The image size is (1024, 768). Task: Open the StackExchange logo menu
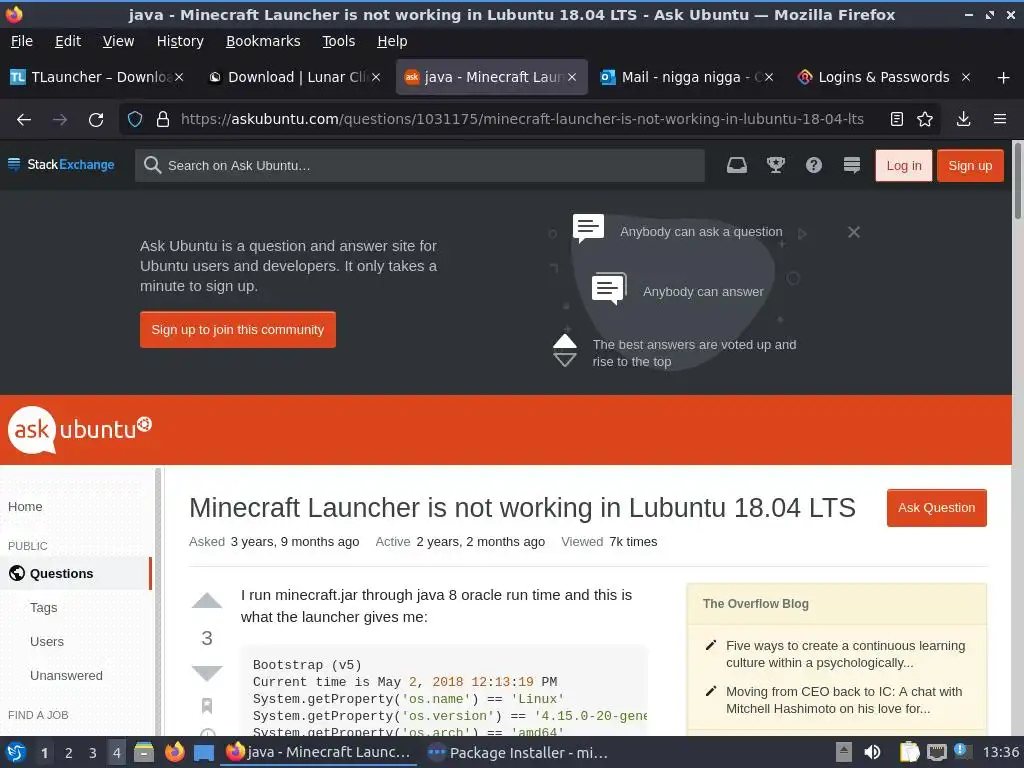point(61,165)
